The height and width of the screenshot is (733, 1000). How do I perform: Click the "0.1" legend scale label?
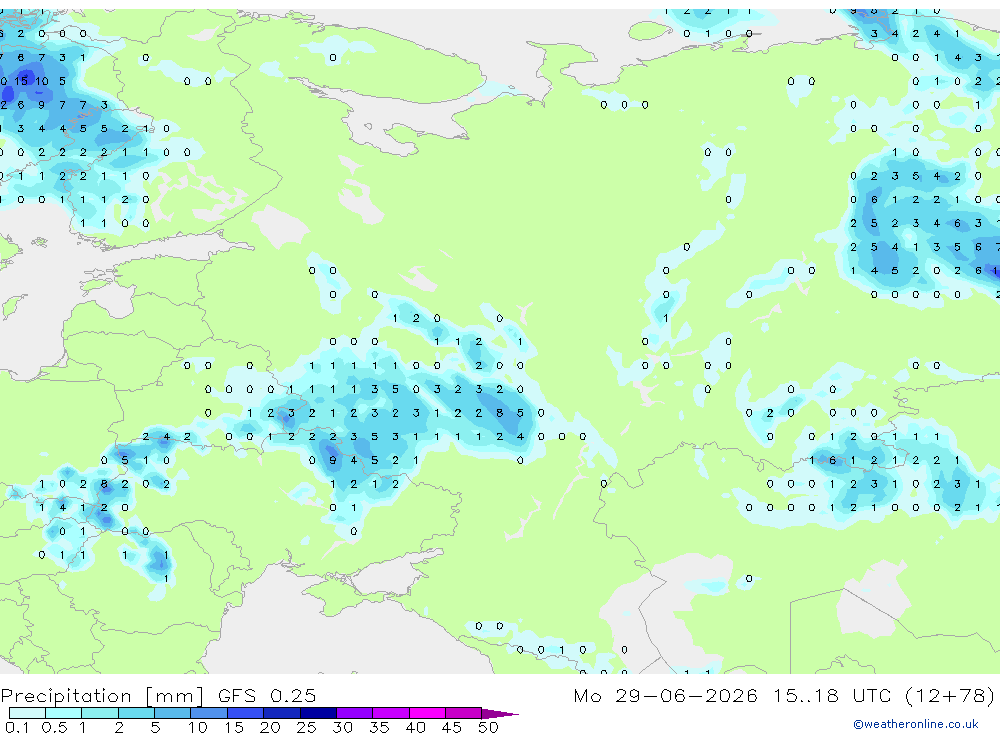(17, 727)
